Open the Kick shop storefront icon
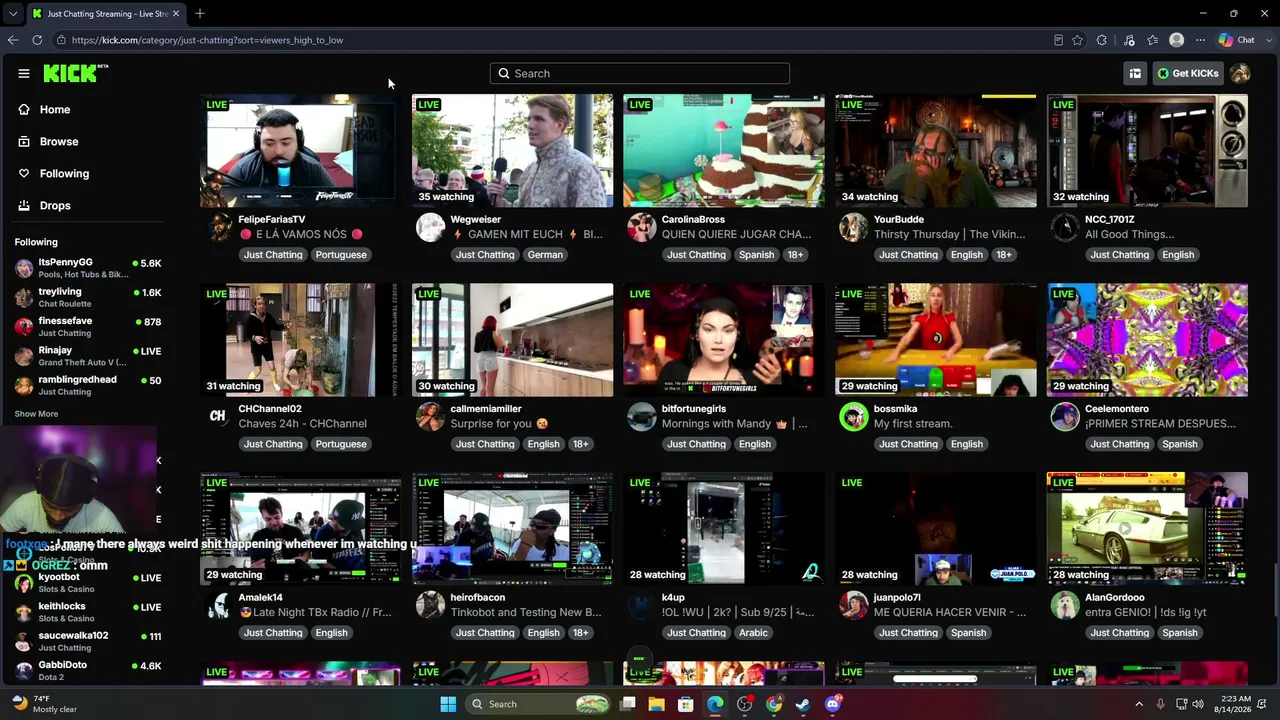This screenshot has width=1280, height=720. pyautogui.click(x=1135, y=73)
